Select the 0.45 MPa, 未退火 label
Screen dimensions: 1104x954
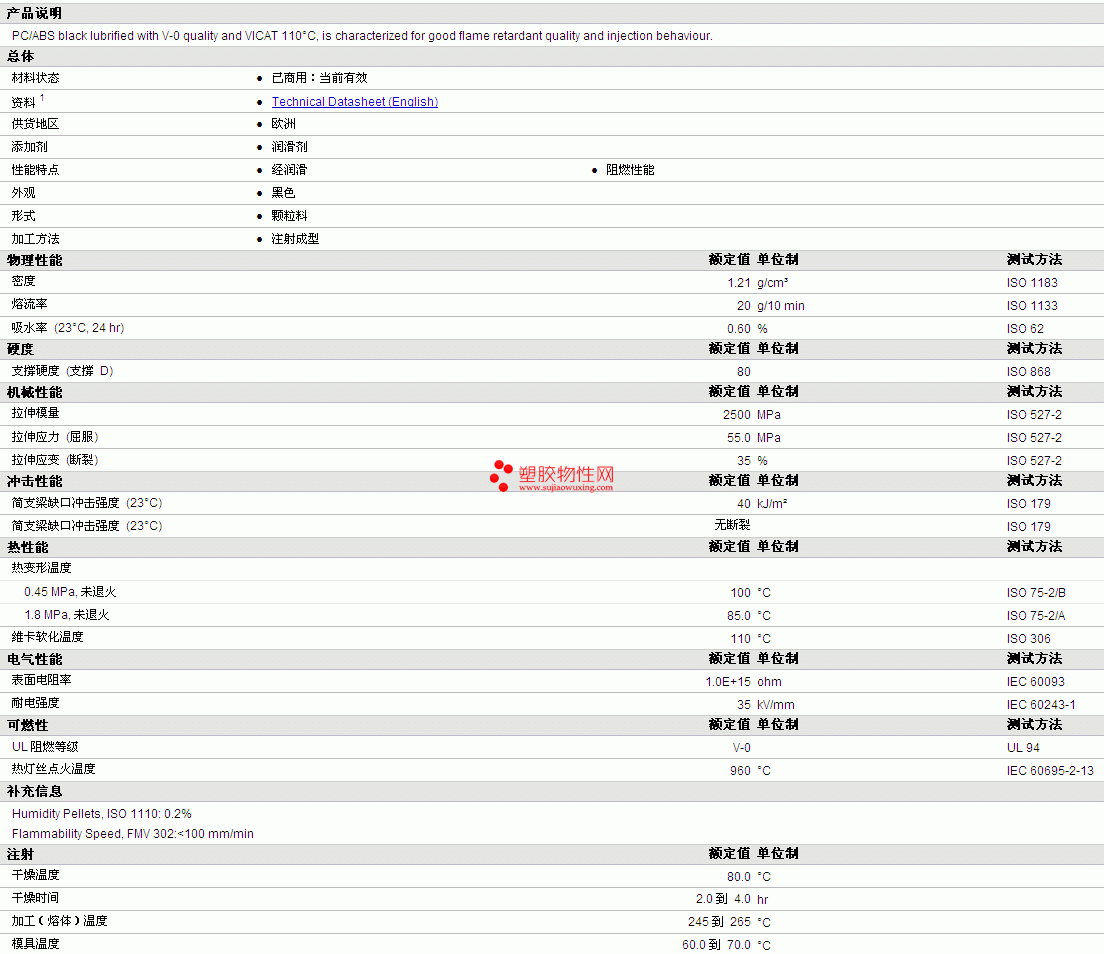(x=70, y=592)
